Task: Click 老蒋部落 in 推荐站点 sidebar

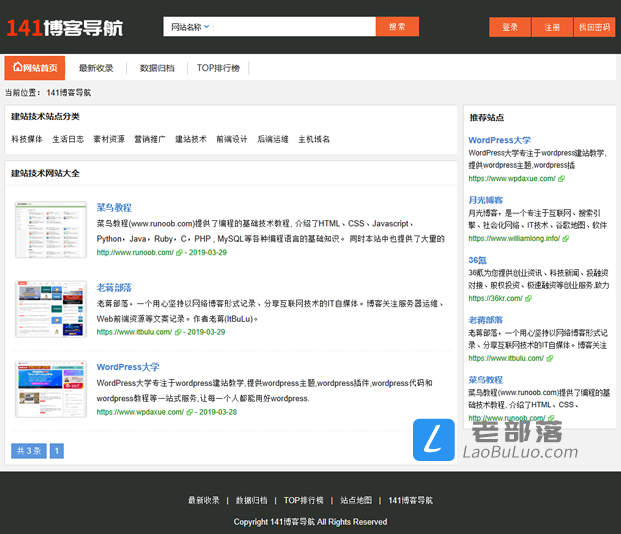Action: (x=486, y=320)
